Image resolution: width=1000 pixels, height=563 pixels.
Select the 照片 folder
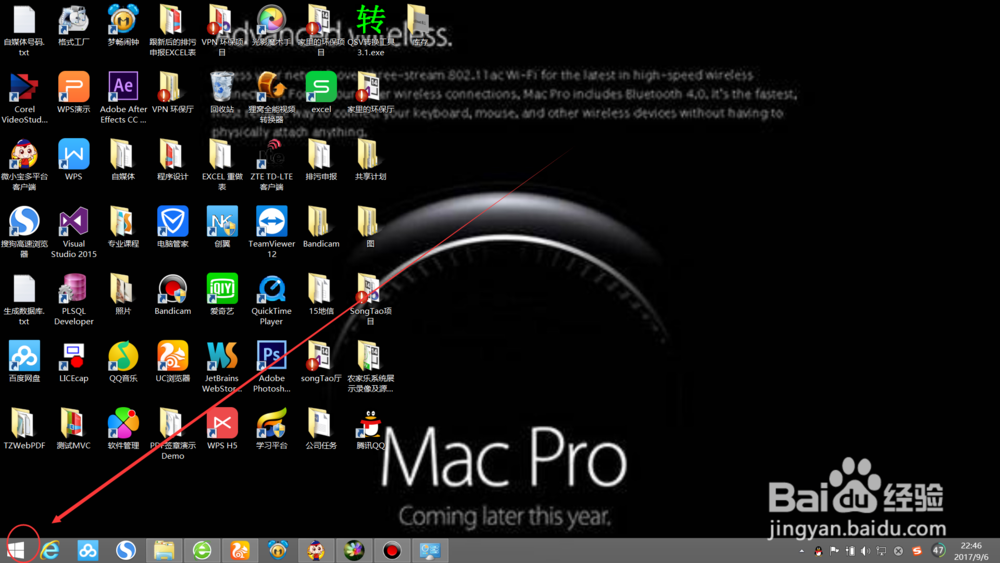123,294
